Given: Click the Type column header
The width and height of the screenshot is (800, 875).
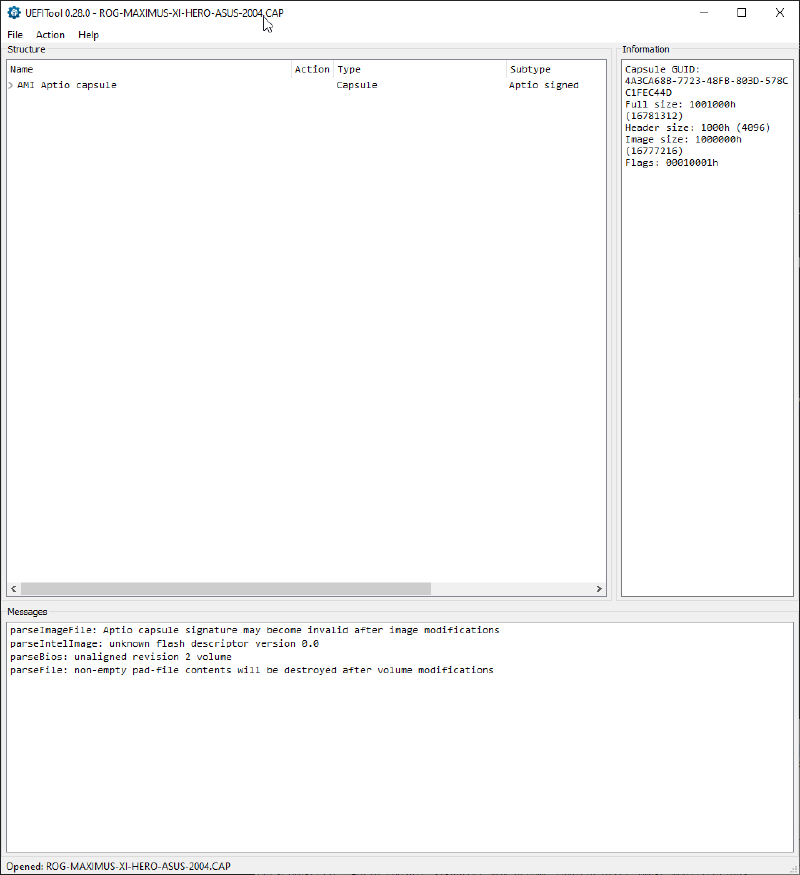Looking at the screenshot, I should 348,69.
